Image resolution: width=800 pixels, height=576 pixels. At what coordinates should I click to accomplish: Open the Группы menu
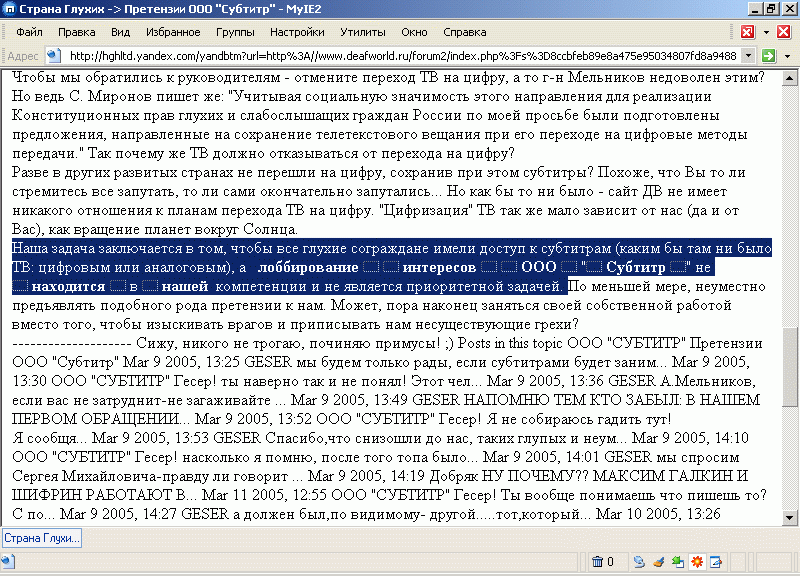[235, 32]
